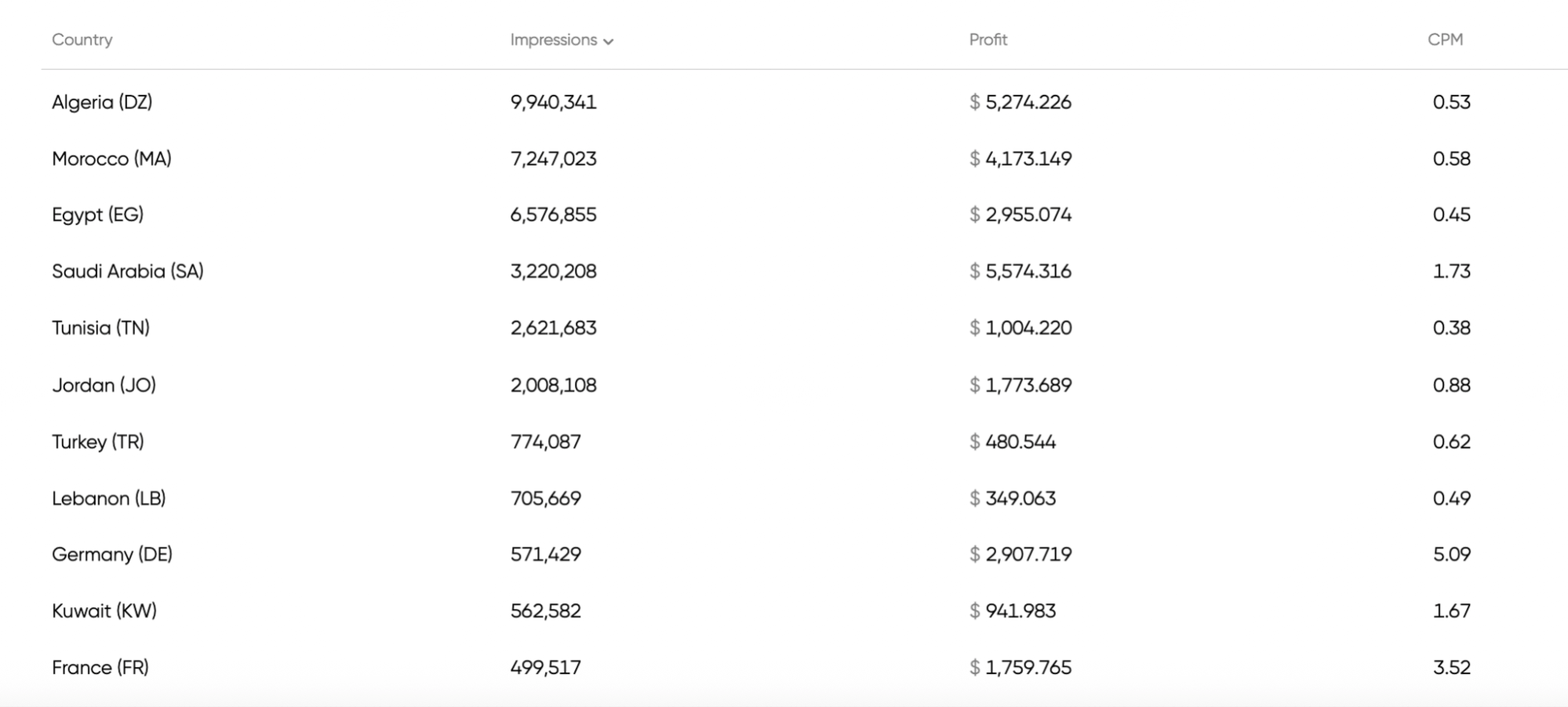This screenshot has width=1568, height=707.
Task: Click France's CPM value 3.52
Action: [1451, 668]
